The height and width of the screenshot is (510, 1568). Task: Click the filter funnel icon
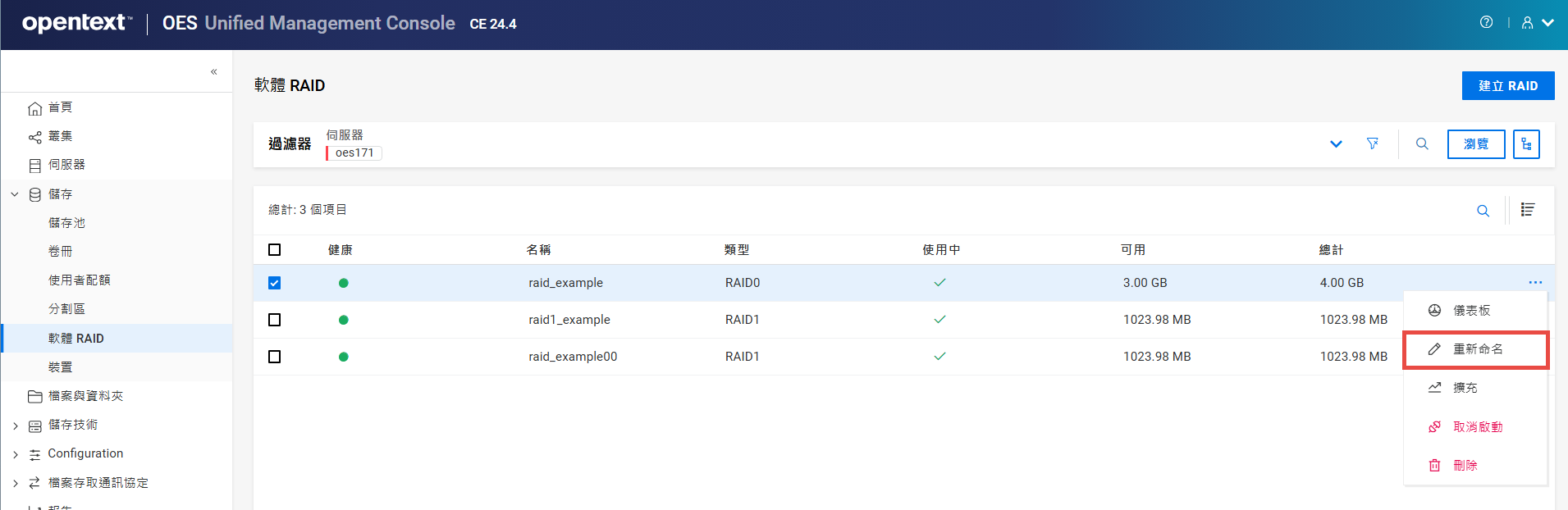[x=1373, y=144]
